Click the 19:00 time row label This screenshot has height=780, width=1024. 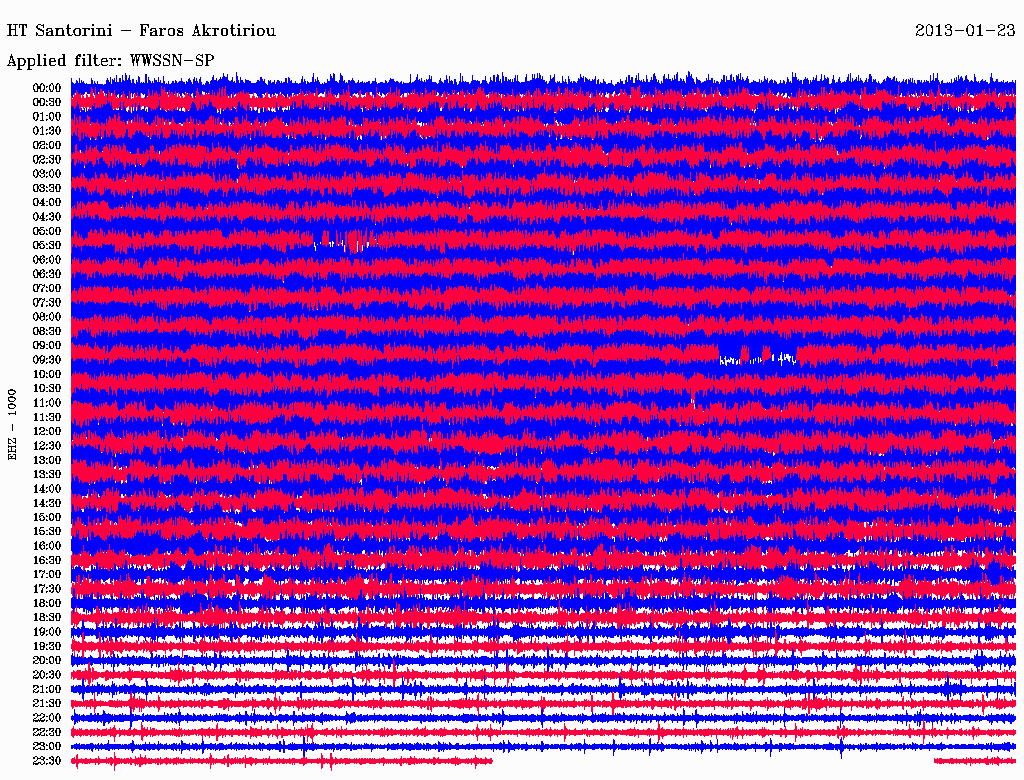pyautogui.click(x=47, y=632)
